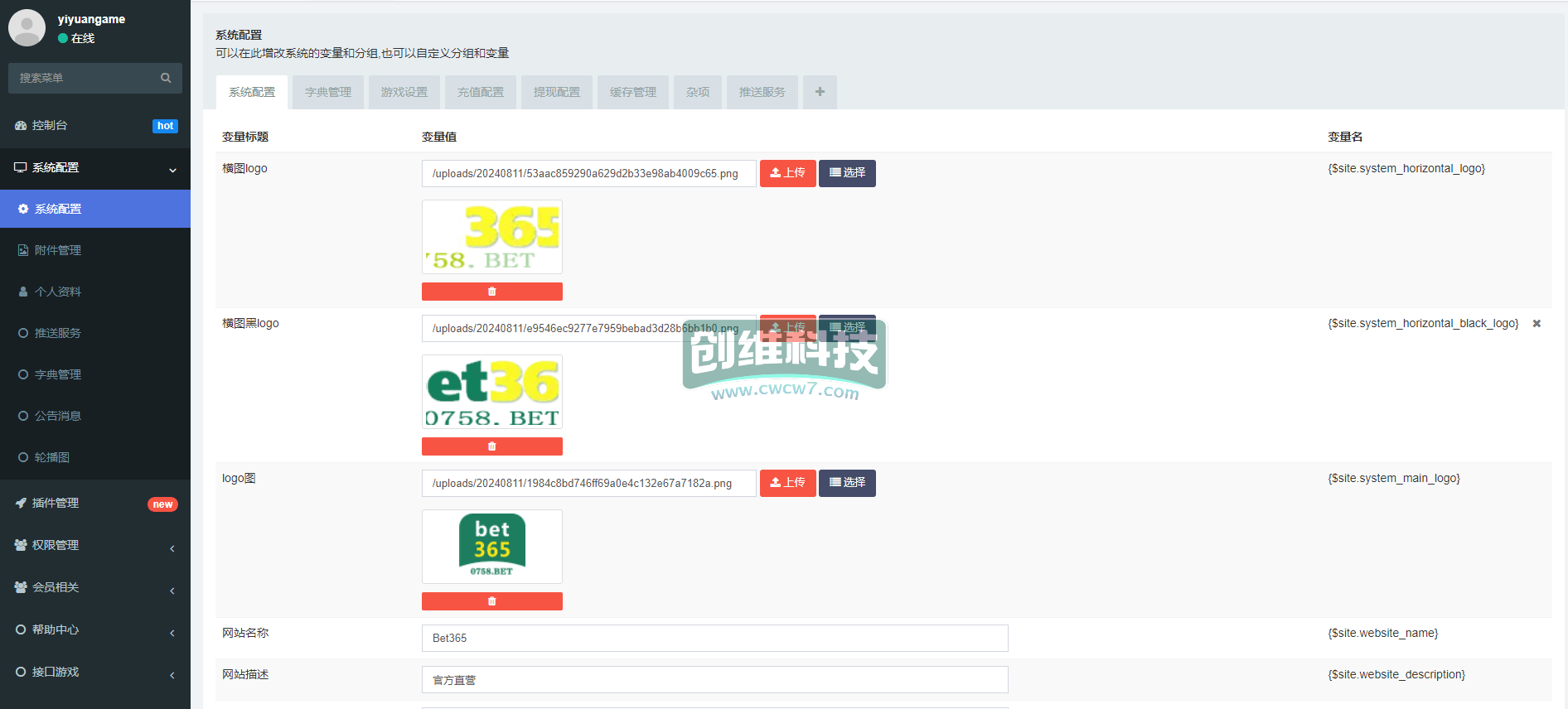Expand the 帮助中心 sidebar group

coord(95,630)
